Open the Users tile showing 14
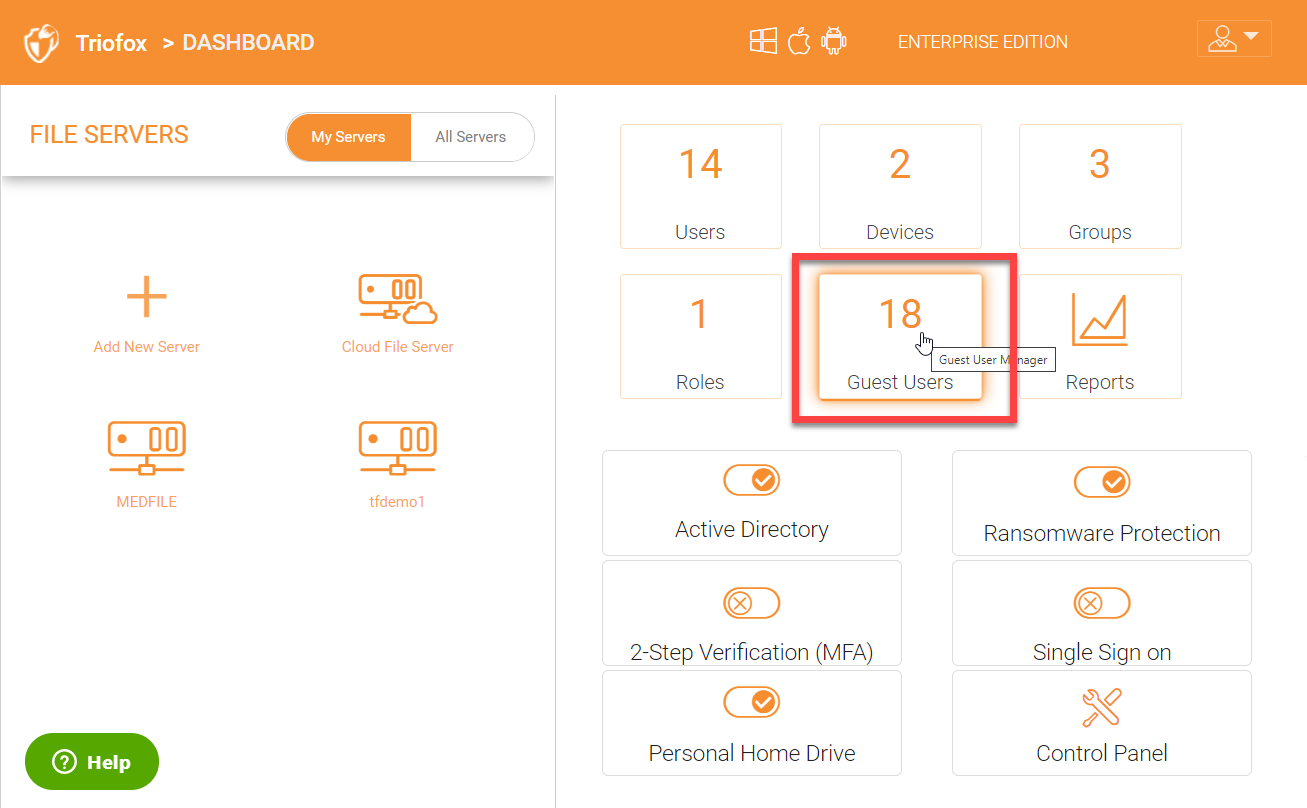The height and width of the screenshot is (808, 1307). click(701, 187)
